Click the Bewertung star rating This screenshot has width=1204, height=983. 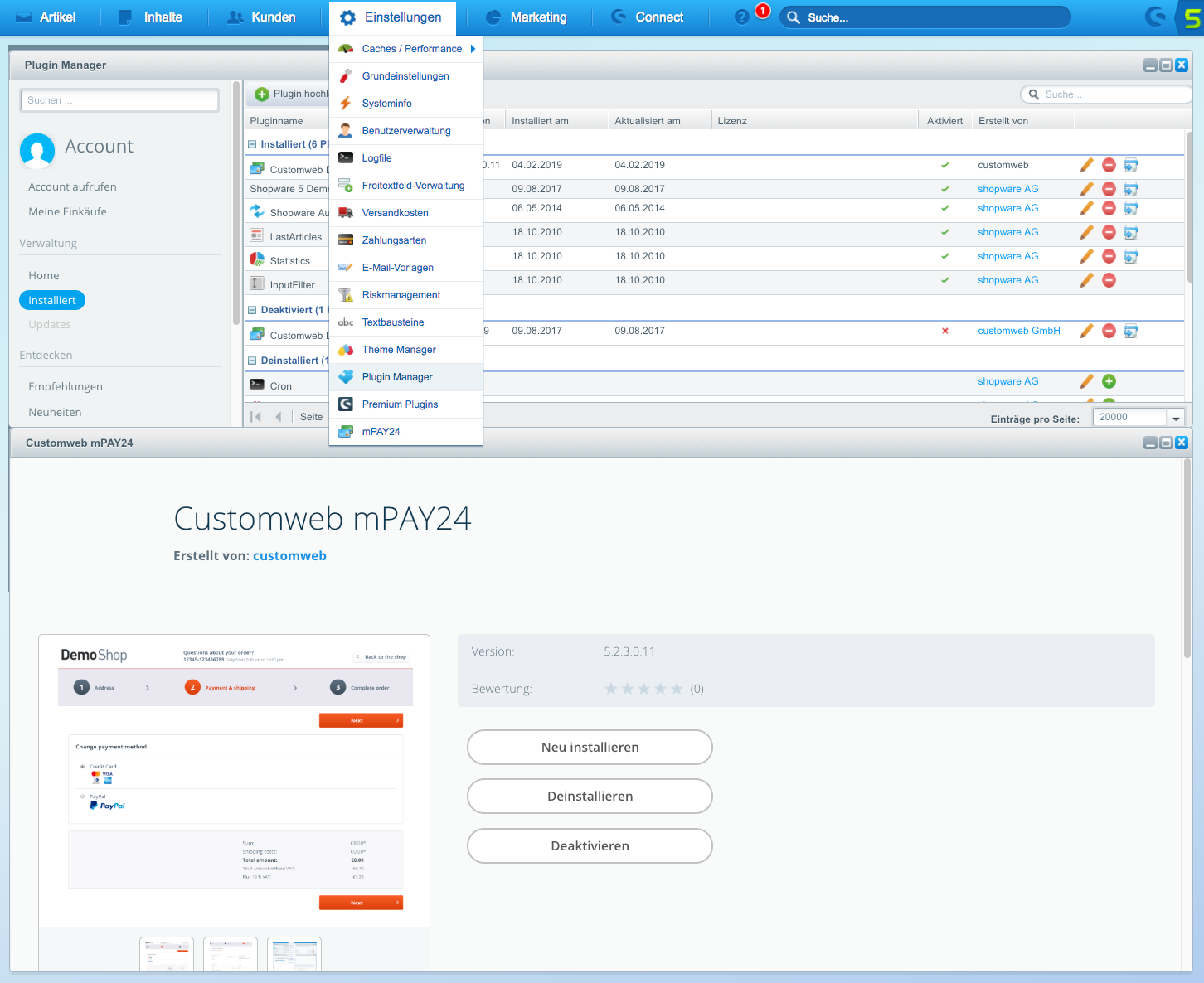(x=643, y=689)
